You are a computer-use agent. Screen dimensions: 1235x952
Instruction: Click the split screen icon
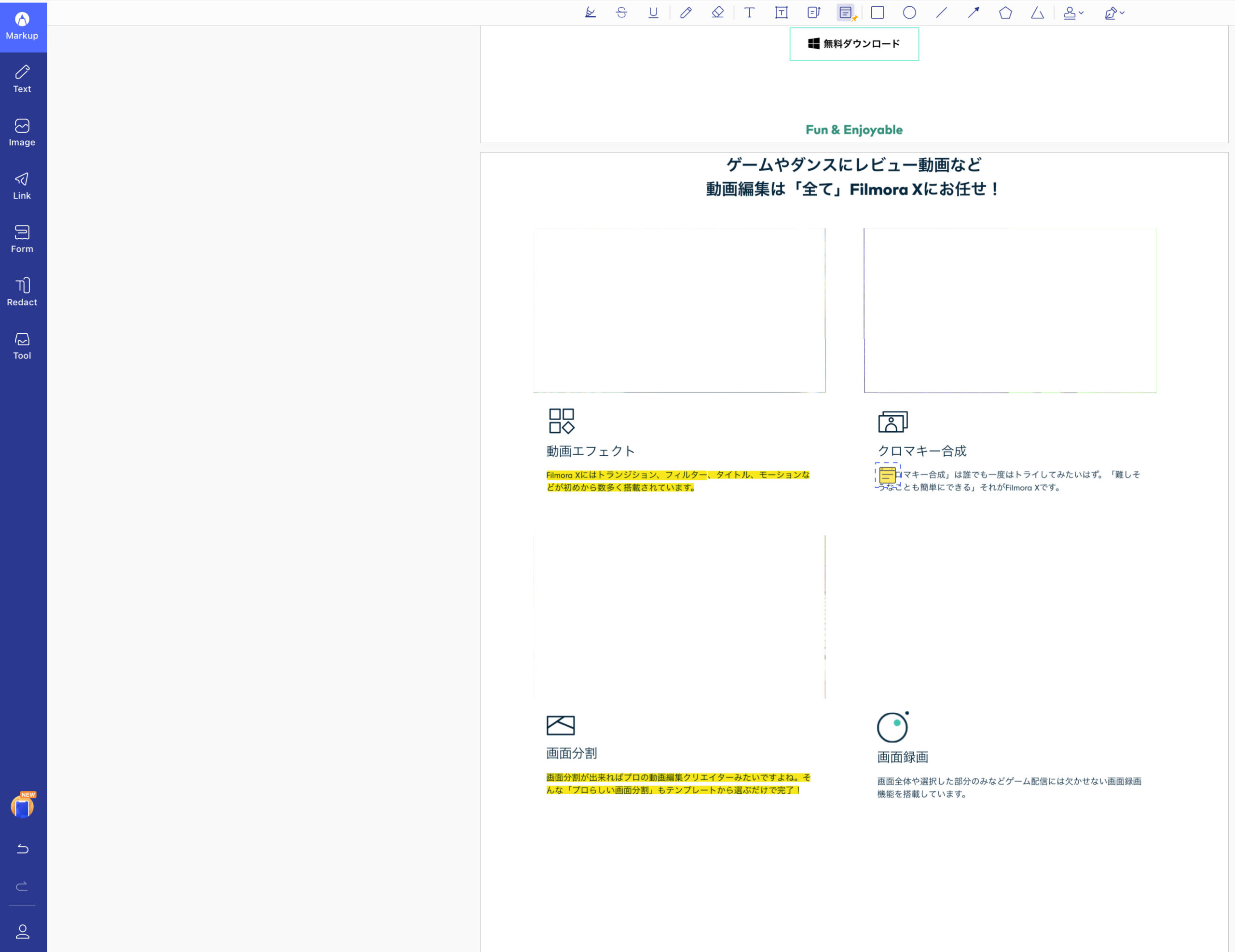tap(561, 725)
